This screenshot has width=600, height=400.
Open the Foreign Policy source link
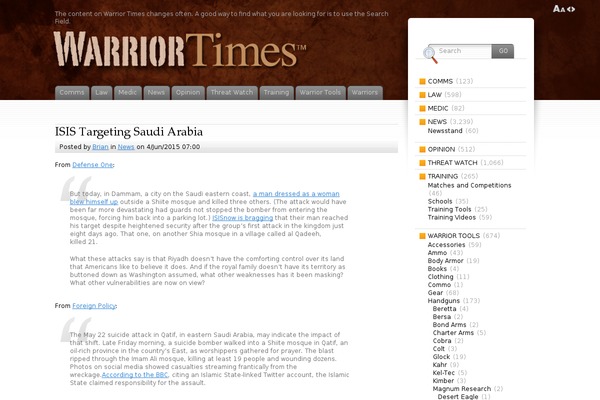[x=94, y=306]
